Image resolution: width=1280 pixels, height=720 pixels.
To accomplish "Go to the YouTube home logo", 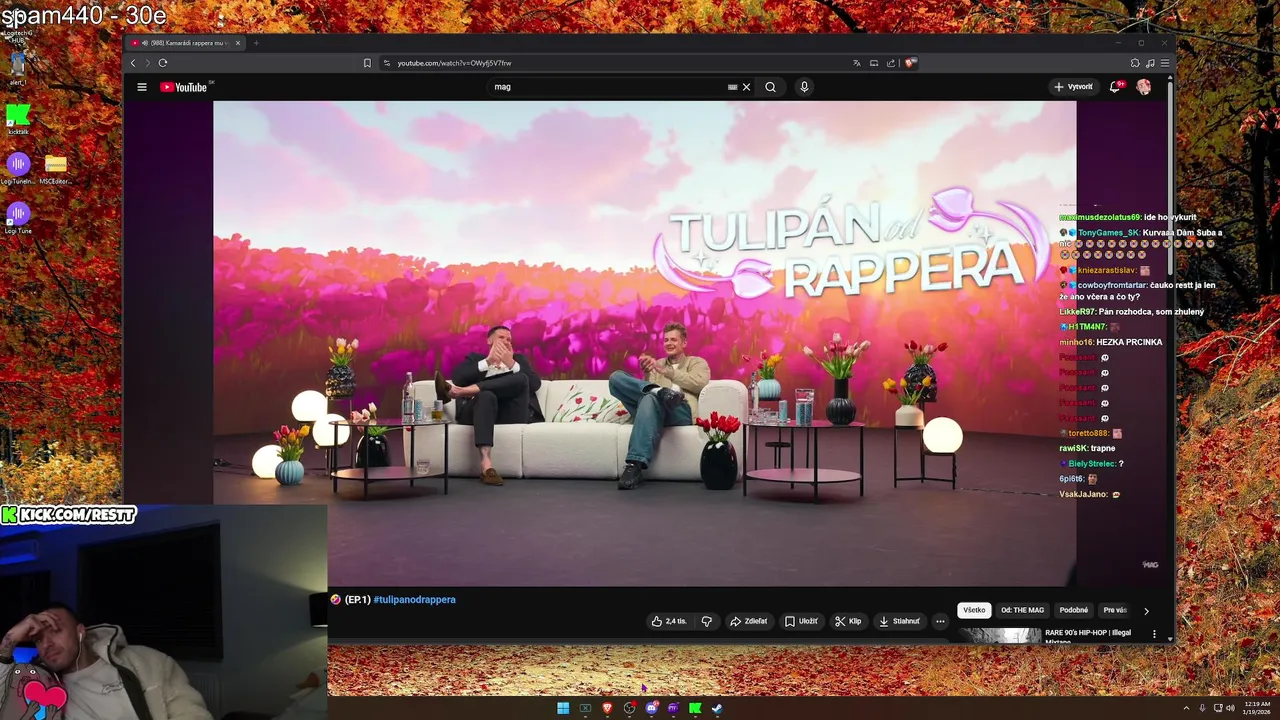I will (185, 87).
